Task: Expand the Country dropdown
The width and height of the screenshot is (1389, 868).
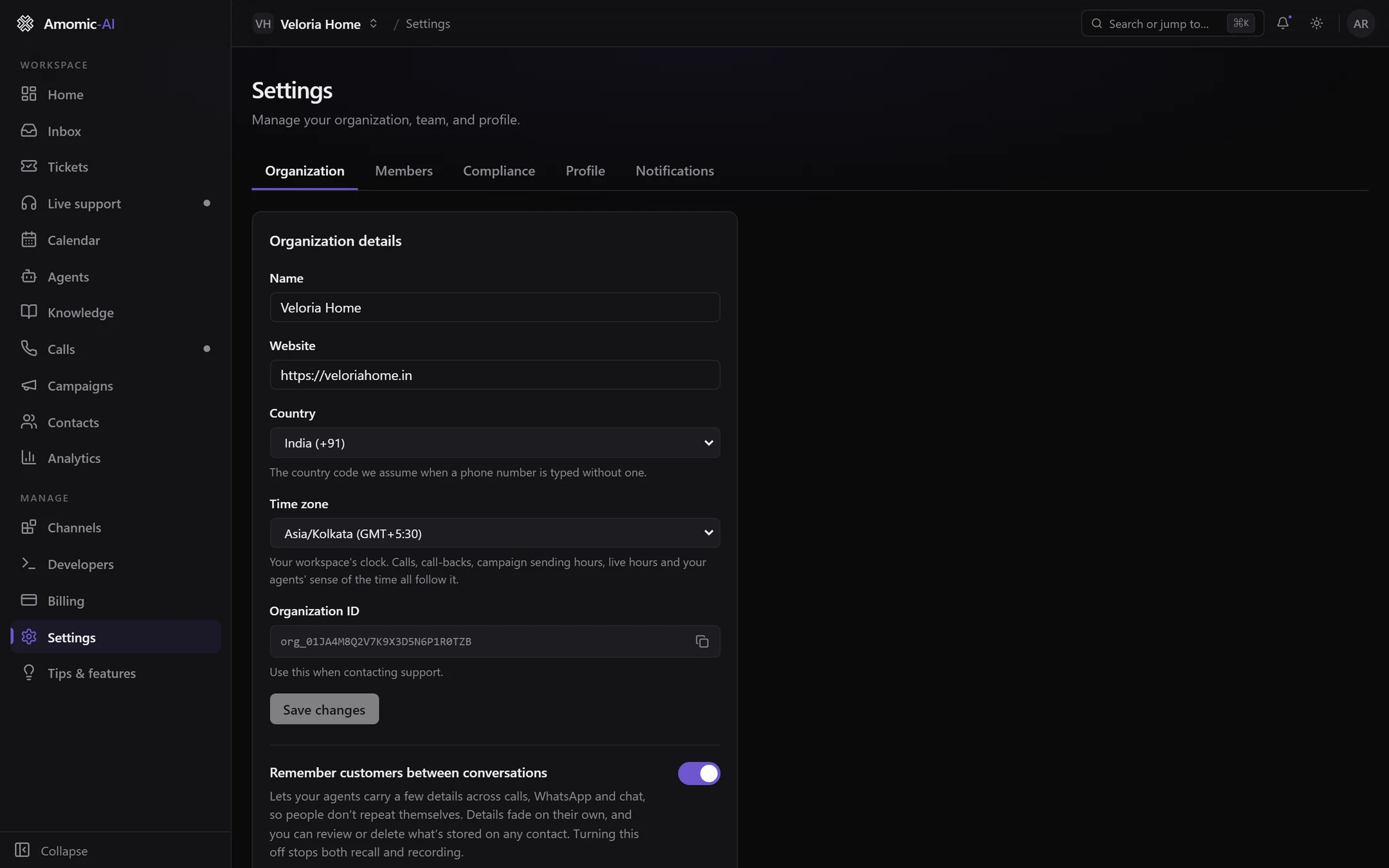Action: (x=495, y=443)
